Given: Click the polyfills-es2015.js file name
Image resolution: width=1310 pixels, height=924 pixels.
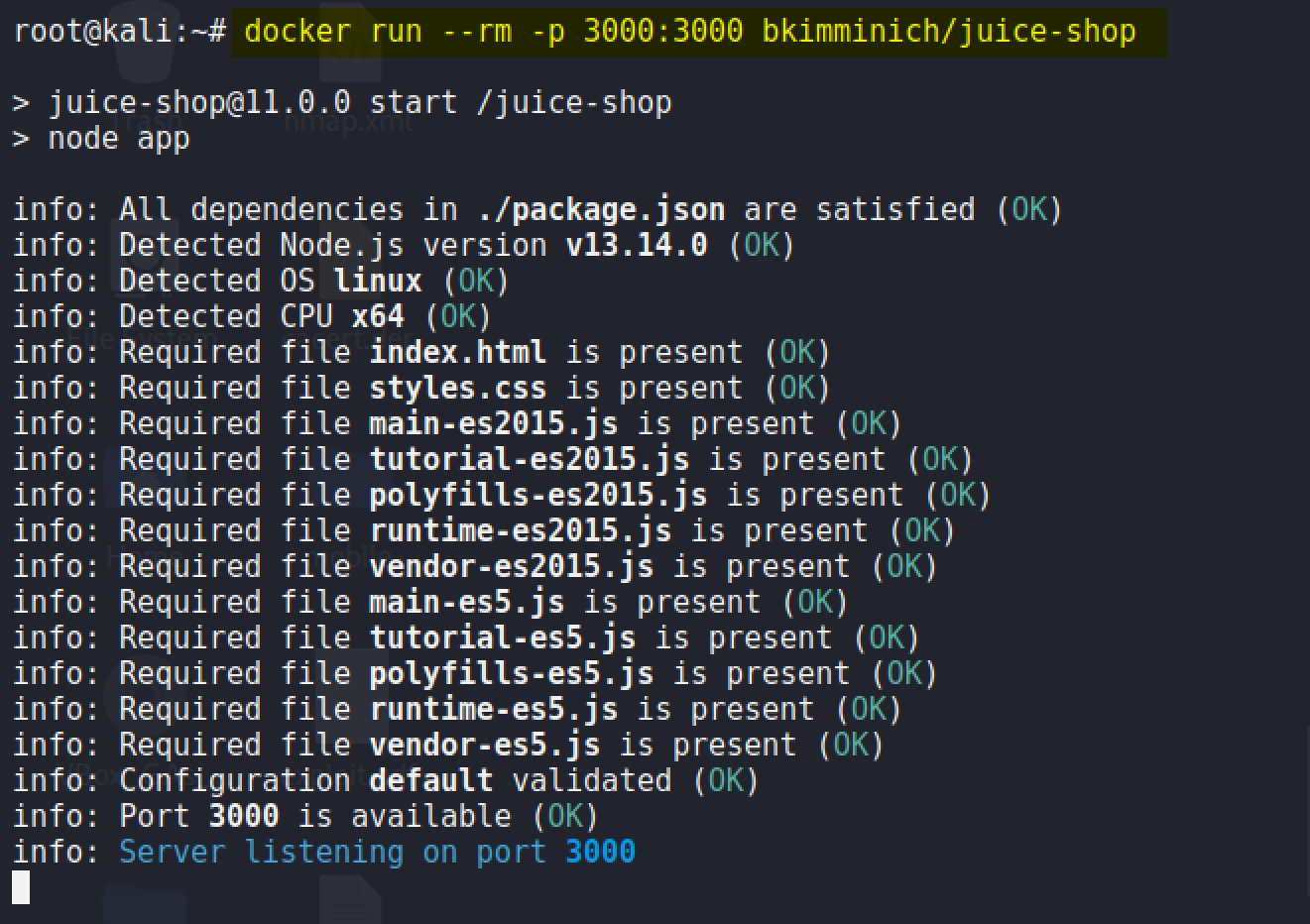Looking at the screenshot, I should 538,496.
